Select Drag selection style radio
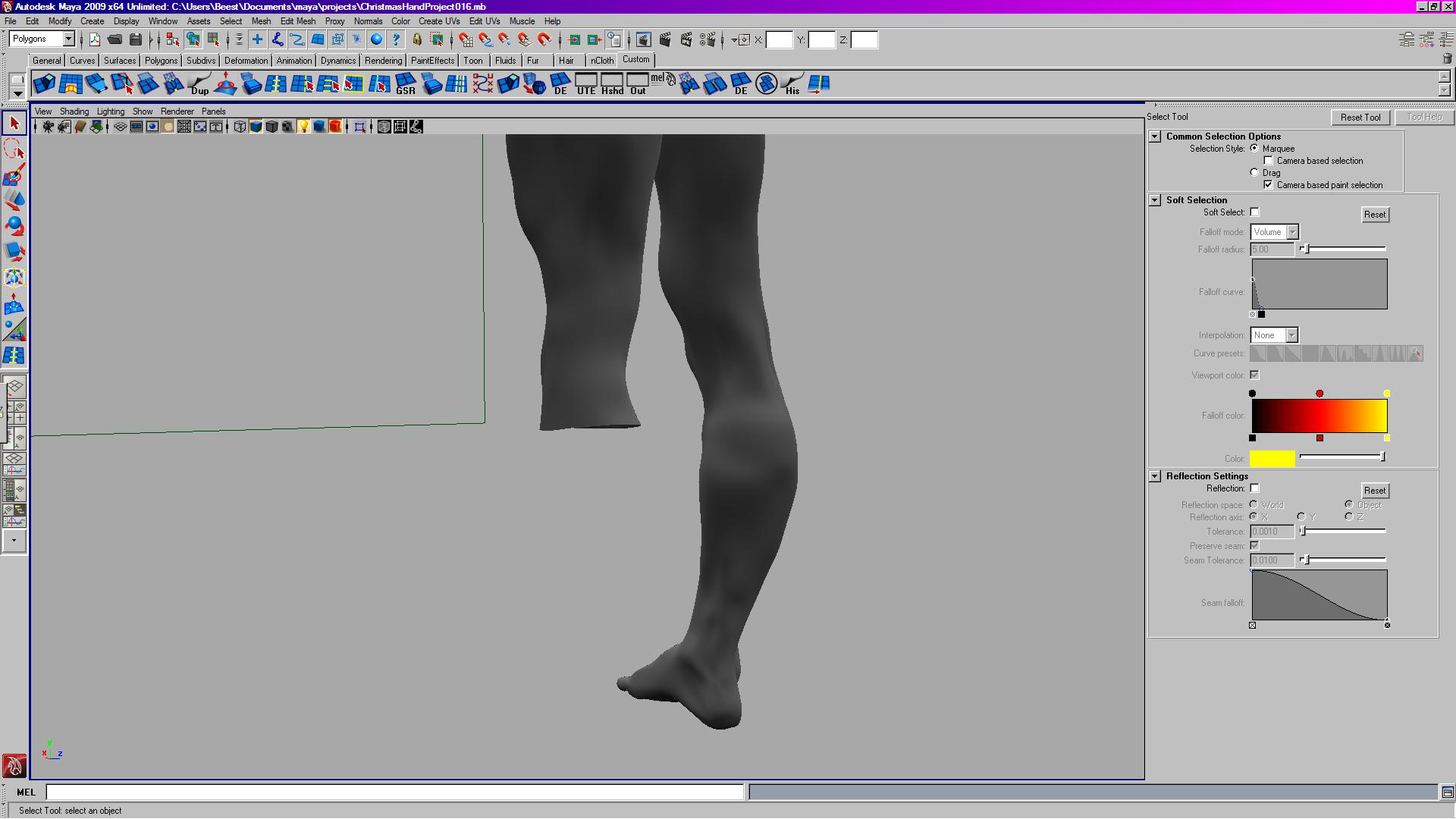1456x819 pixels. click(1254, 172)
